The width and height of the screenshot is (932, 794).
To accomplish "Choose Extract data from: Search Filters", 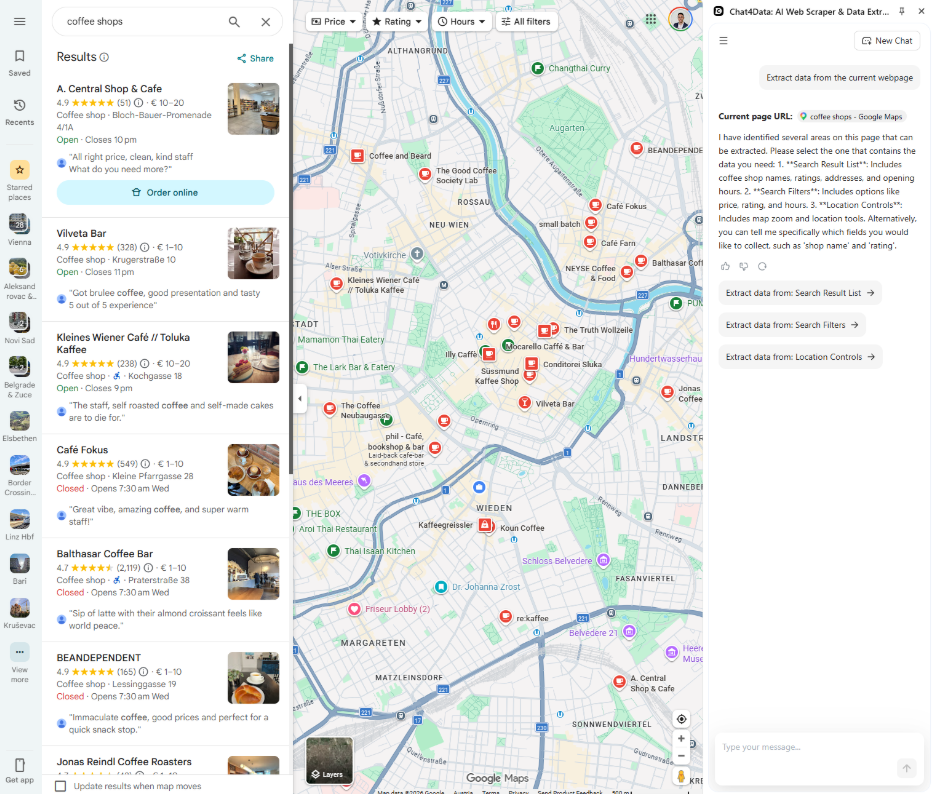I will (792, 325).
